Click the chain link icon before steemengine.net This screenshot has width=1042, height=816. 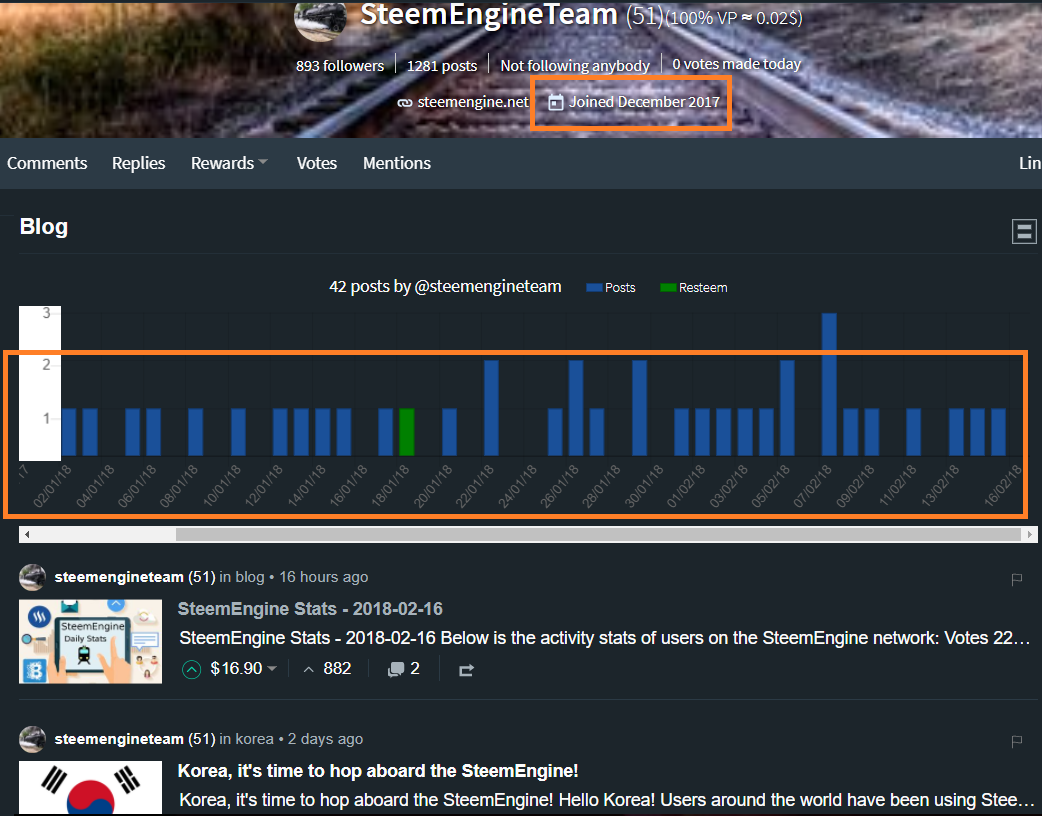[x=404, y=103]
